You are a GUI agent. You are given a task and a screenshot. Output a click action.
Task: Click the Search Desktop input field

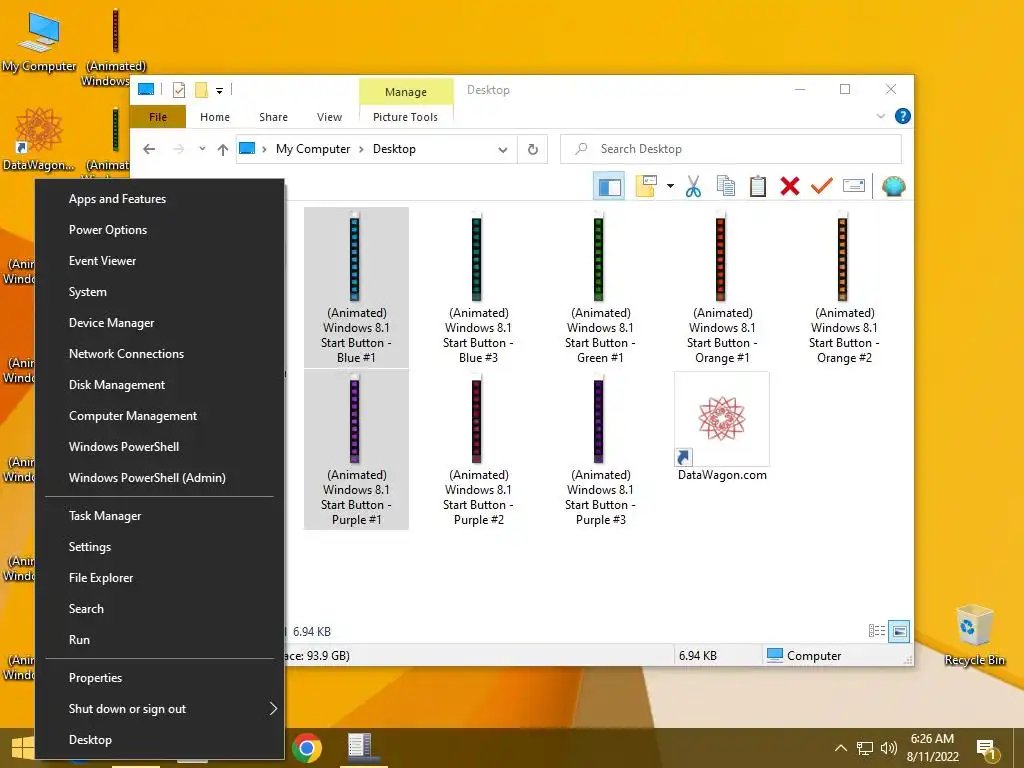(x=731, y=150)
